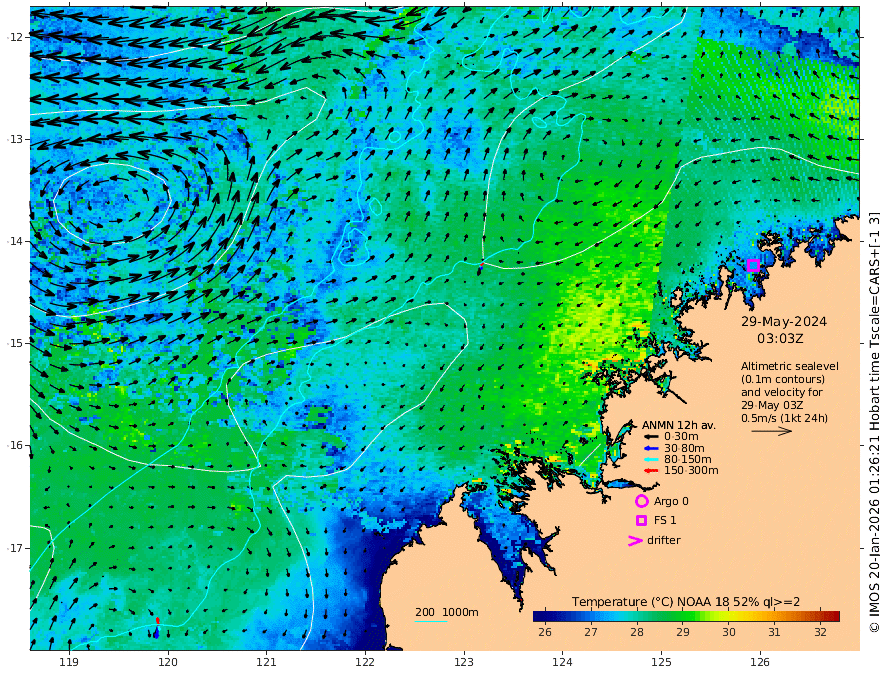Image resolution: width=880 pixels, height=680 pixels.
Task: Click the colorbar tick label 30
Action: 728,632
